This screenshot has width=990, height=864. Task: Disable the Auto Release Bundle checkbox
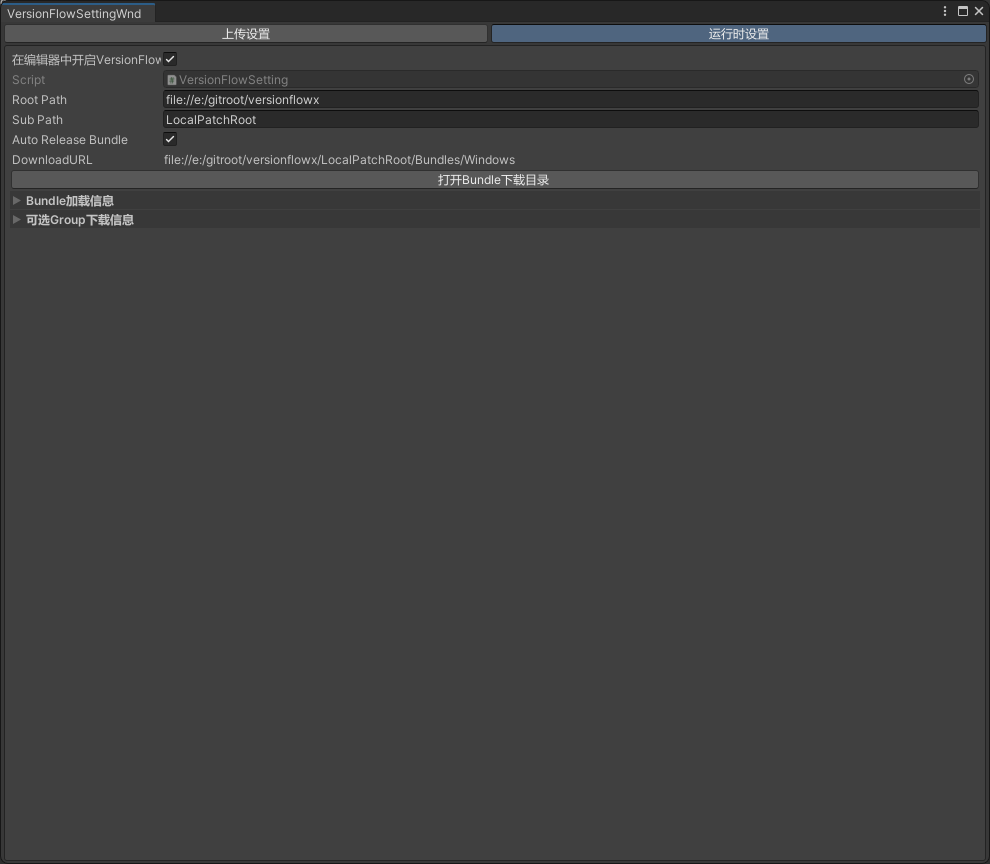170,140
